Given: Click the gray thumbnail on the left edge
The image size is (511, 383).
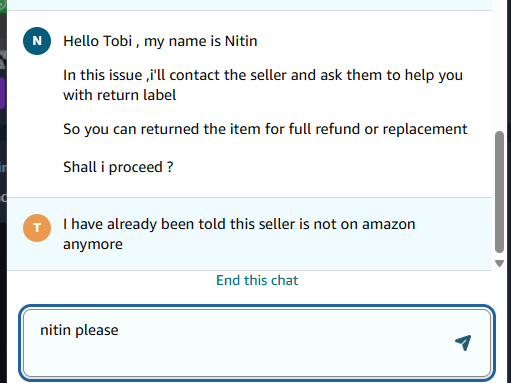Looking at the screenshot, I should click(3, 59).
